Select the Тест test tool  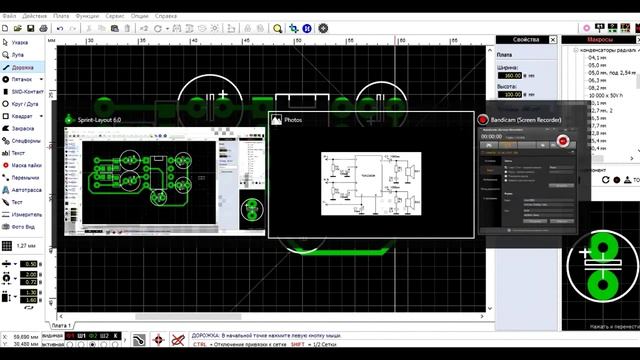[12, 202]
